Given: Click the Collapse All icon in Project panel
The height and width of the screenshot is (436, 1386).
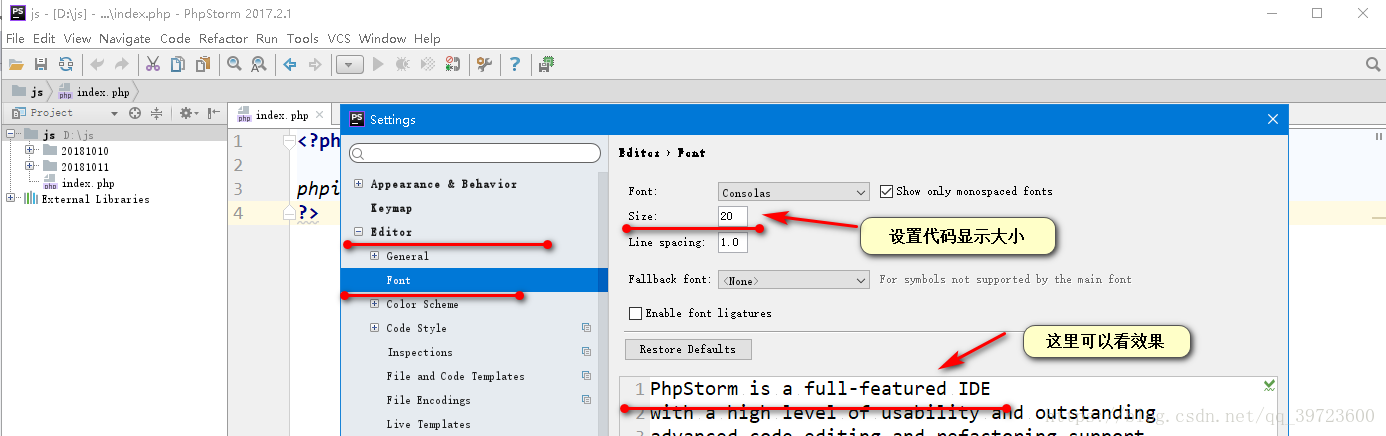Looking at the screenshot, I should click(157, 113).
